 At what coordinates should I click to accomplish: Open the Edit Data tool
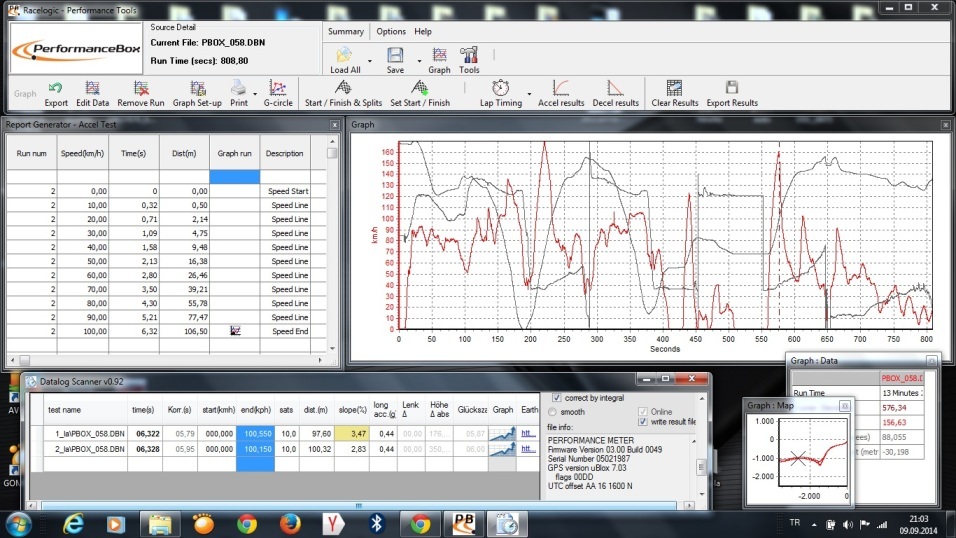(92, 89)
